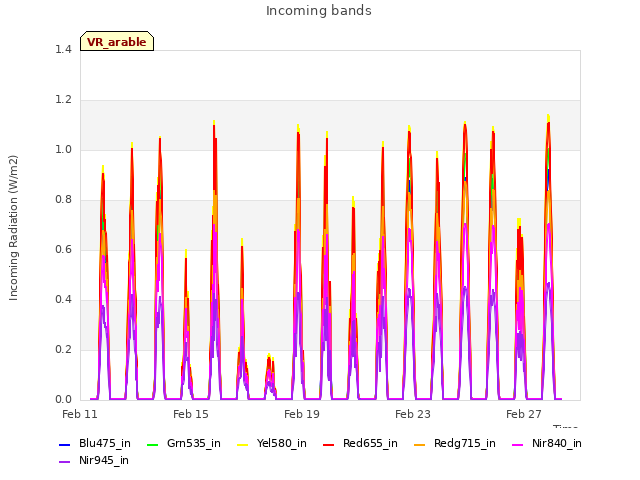Viewport: 640px width, 480px height.
Task: Click the green Grn535_in legend swatch
Action: [x=152, y=444]
